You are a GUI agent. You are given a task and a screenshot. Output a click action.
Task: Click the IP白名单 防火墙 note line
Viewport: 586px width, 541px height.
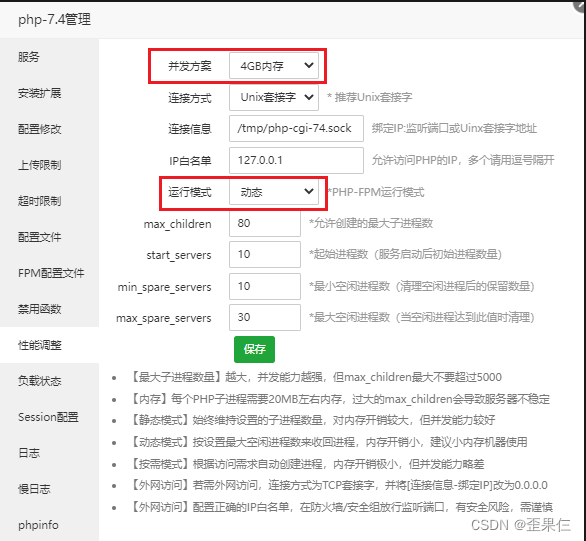point(340,507)
